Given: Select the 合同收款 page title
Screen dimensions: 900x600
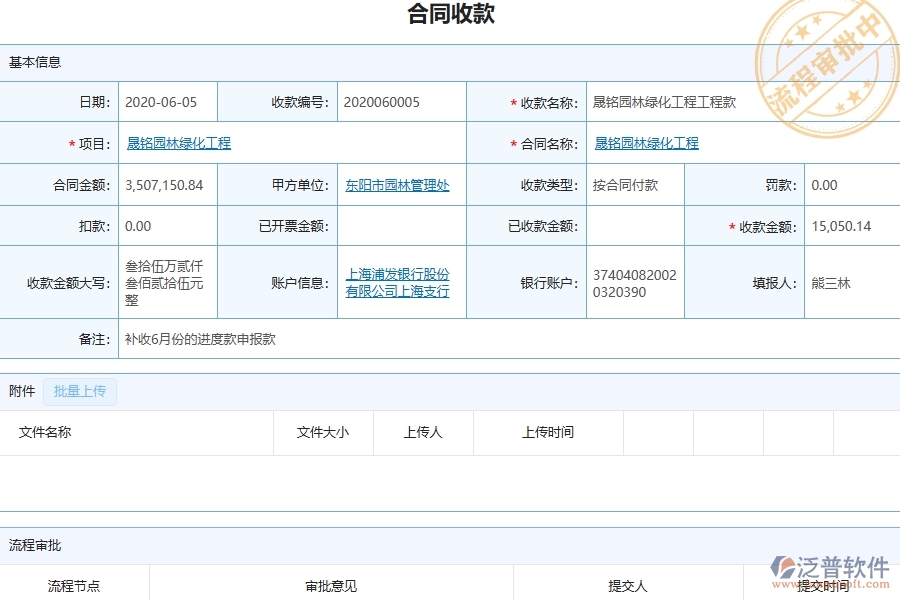Looking at the screenshot, I should coord(449,14).
